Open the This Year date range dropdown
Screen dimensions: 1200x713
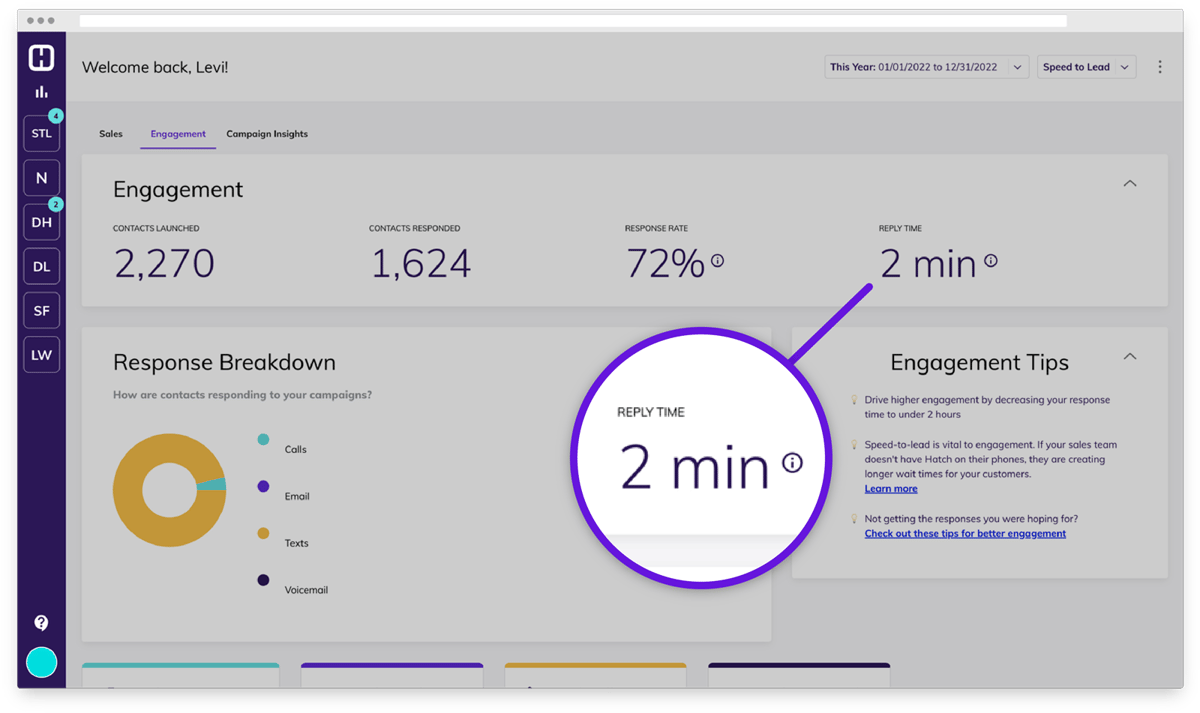click(x=926, y=67)
